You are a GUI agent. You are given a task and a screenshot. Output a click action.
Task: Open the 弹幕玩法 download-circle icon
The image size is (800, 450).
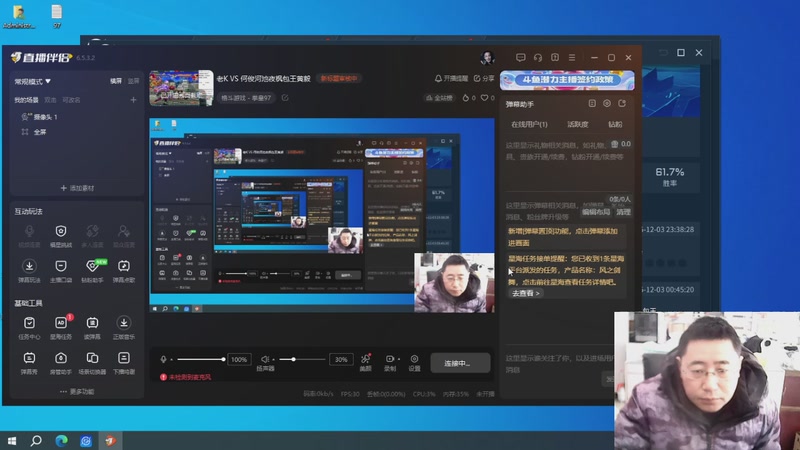click(x=29, y=266)
